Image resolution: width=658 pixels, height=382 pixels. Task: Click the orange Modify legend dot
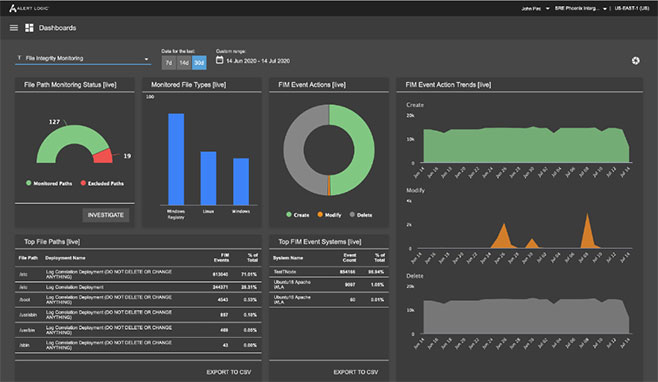(x=320, y=215)
